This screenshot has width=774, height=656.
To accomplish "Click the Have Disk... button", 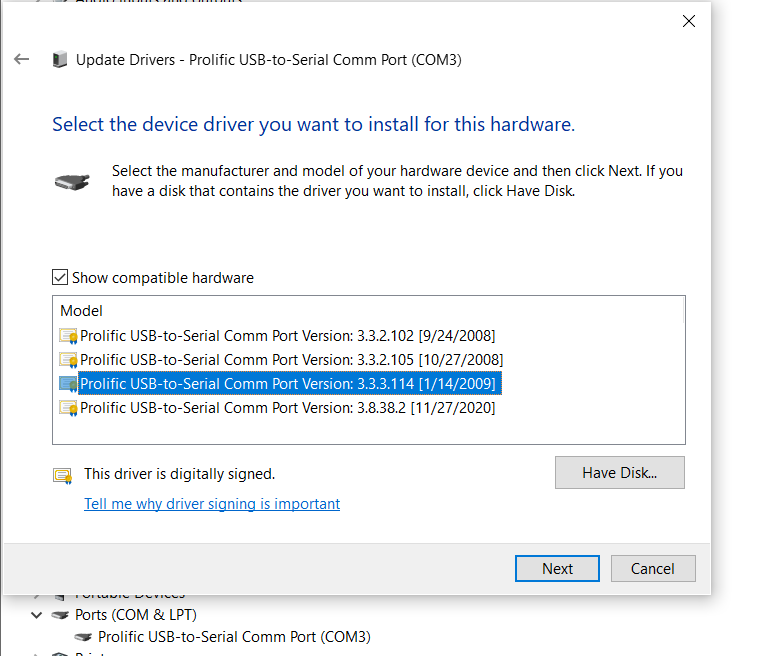I will point(619,472).
